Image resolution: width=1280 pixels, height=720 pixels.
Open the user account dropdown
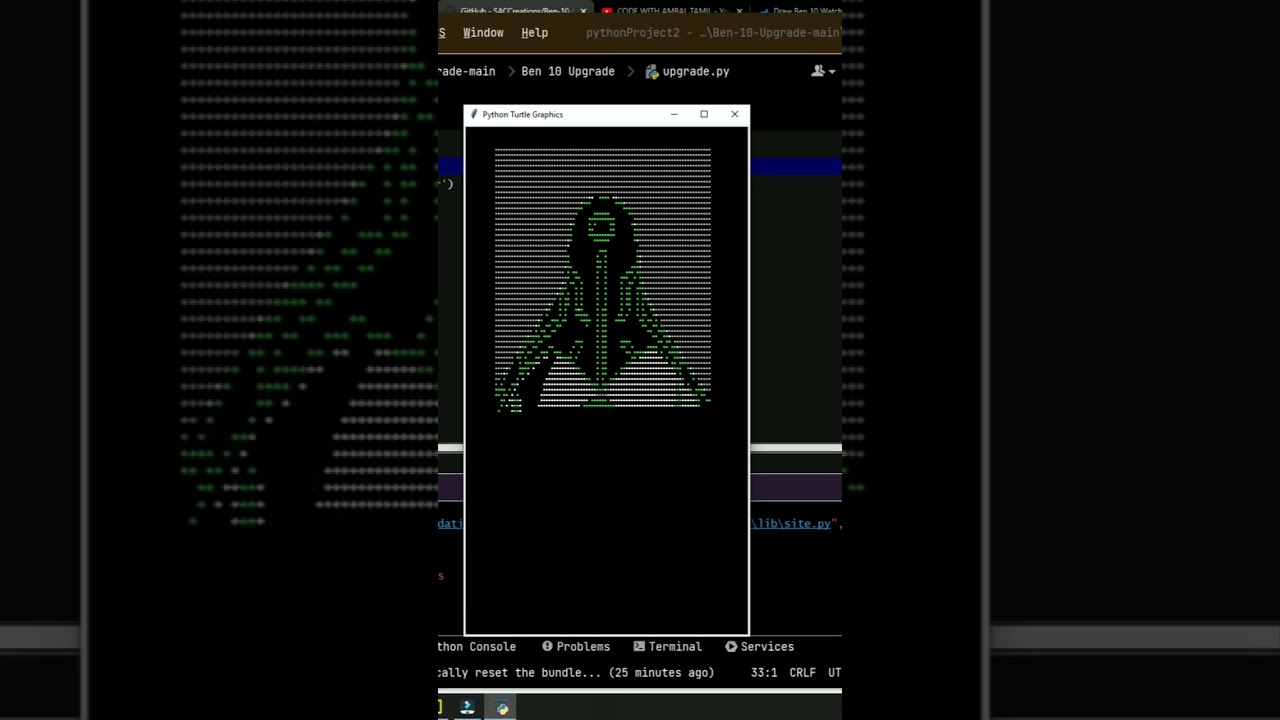point(823,71)
